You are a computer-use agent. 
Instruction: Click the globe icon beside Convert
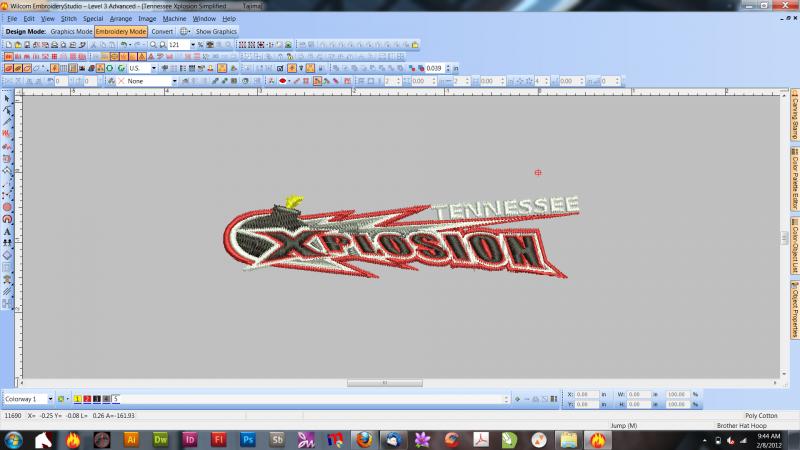[x=184, y=32]
